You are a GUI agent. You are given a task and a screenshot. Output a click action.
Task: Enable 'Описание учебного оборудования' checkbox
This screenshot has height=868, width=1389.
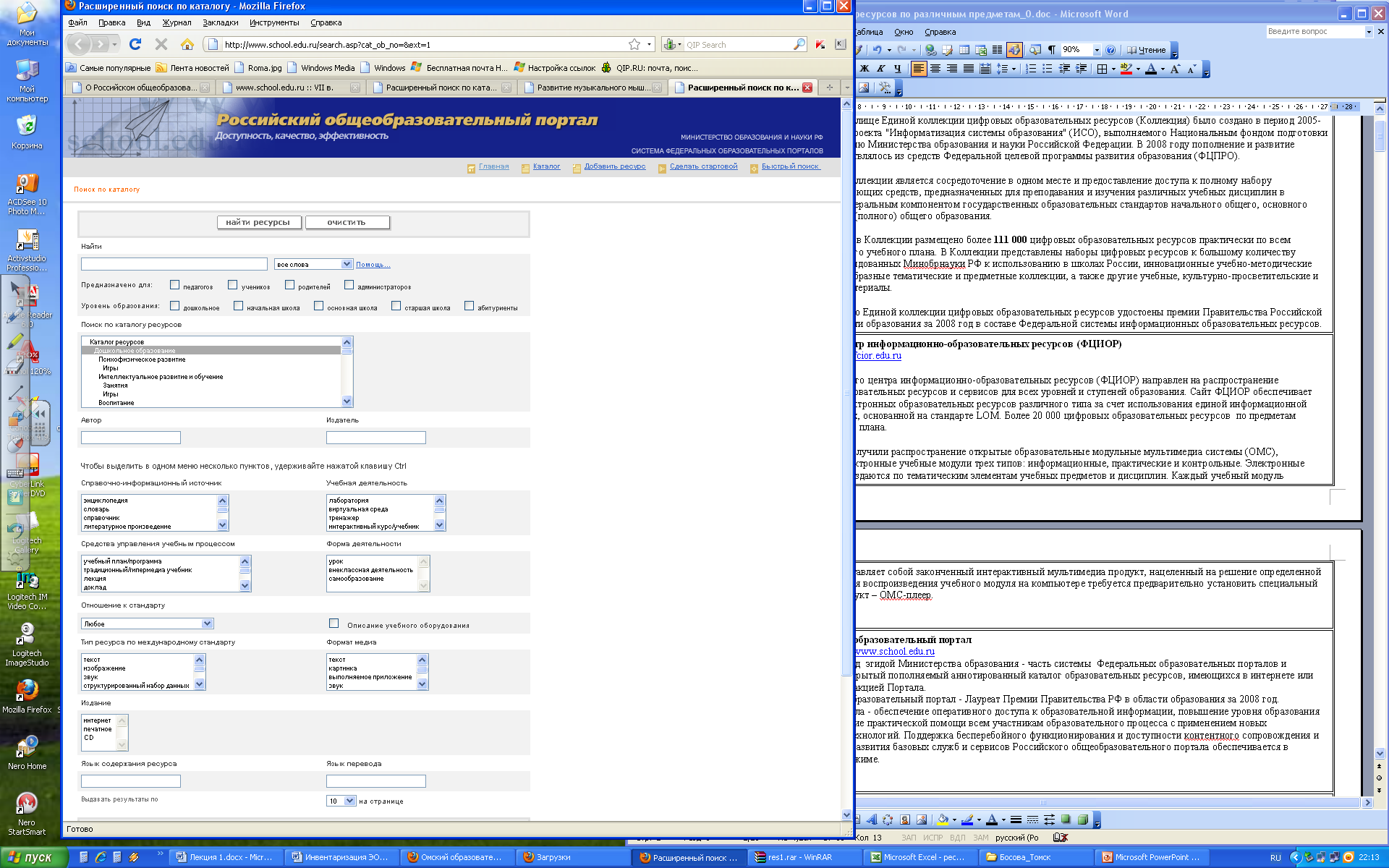click(x=334, y=624)
